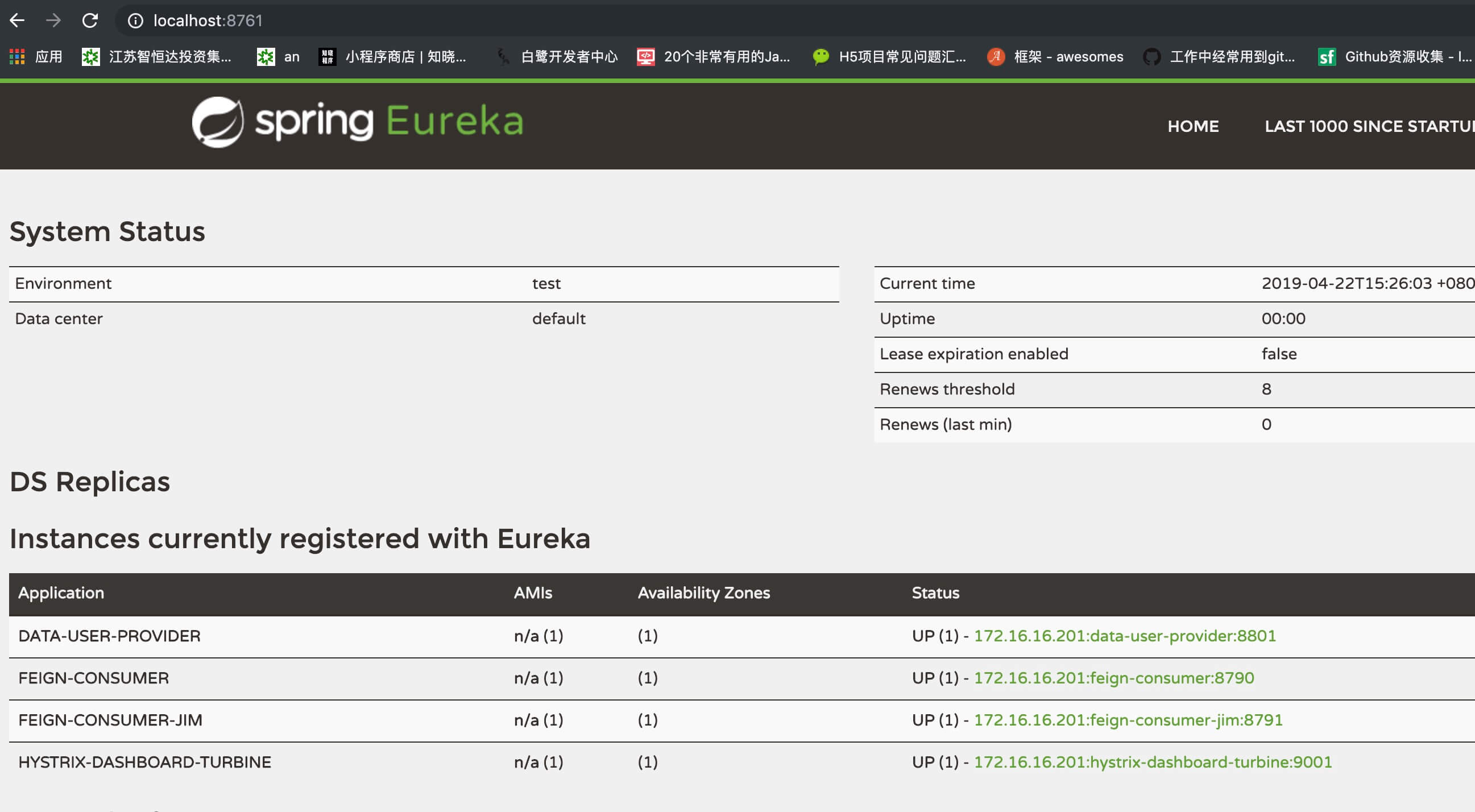
Task: Open the 江苏智恒达投资集 bookmark
Action: click(157, 57)
